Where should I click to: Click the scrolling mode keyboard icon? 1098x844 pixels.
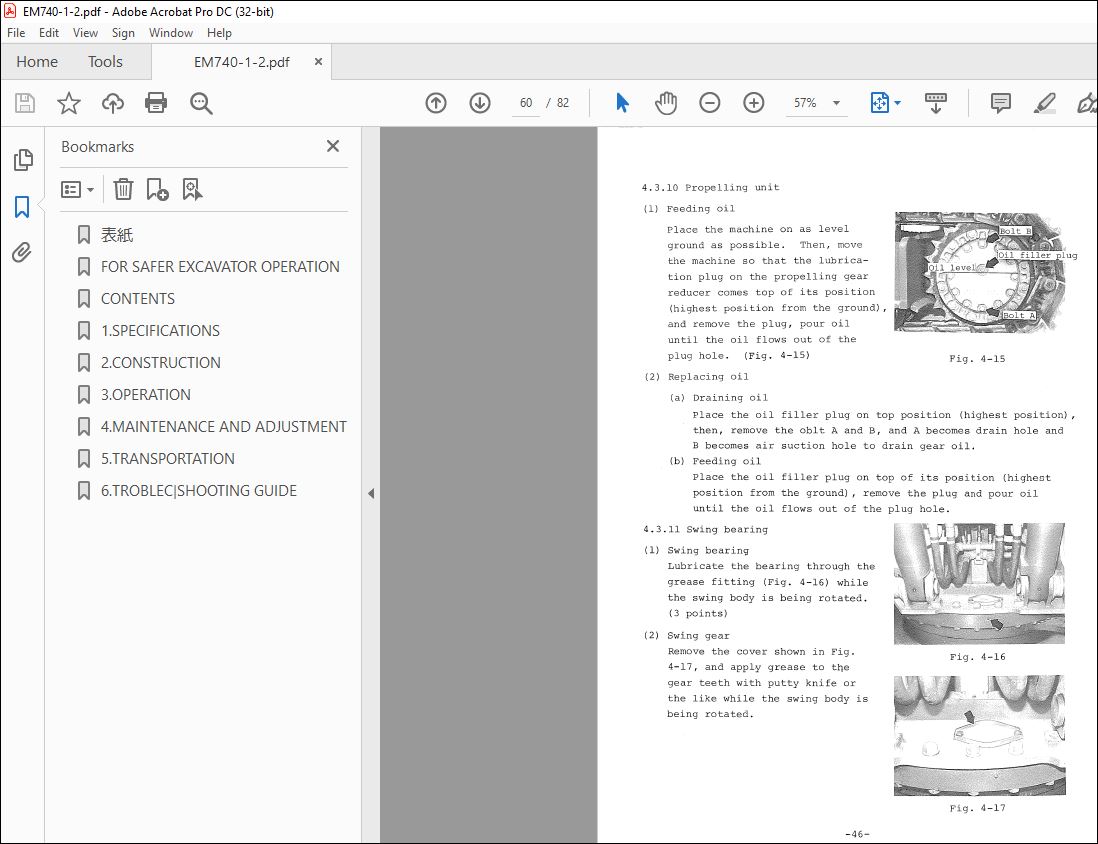pos(936,103)
